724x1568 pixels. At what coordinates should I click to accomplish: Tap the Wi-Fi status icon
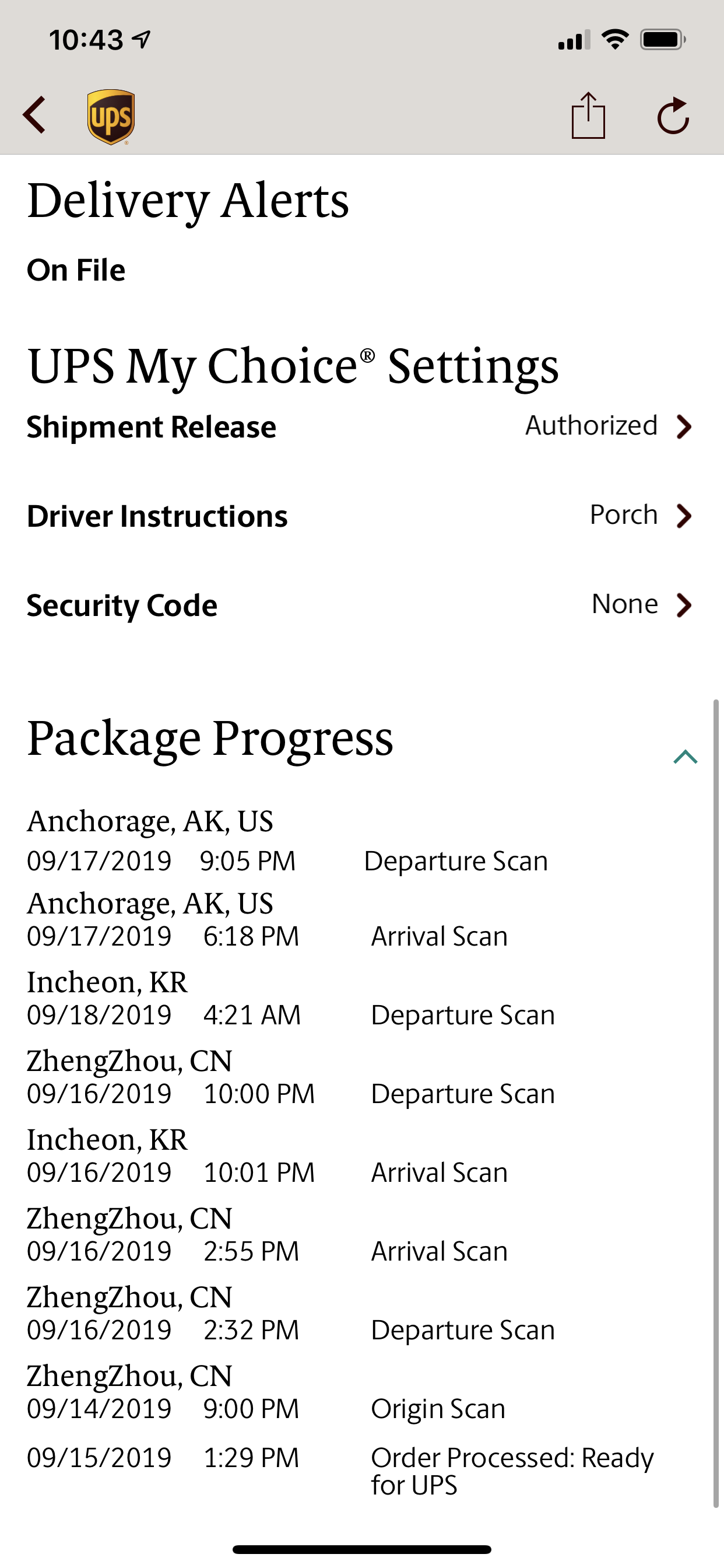615,40
